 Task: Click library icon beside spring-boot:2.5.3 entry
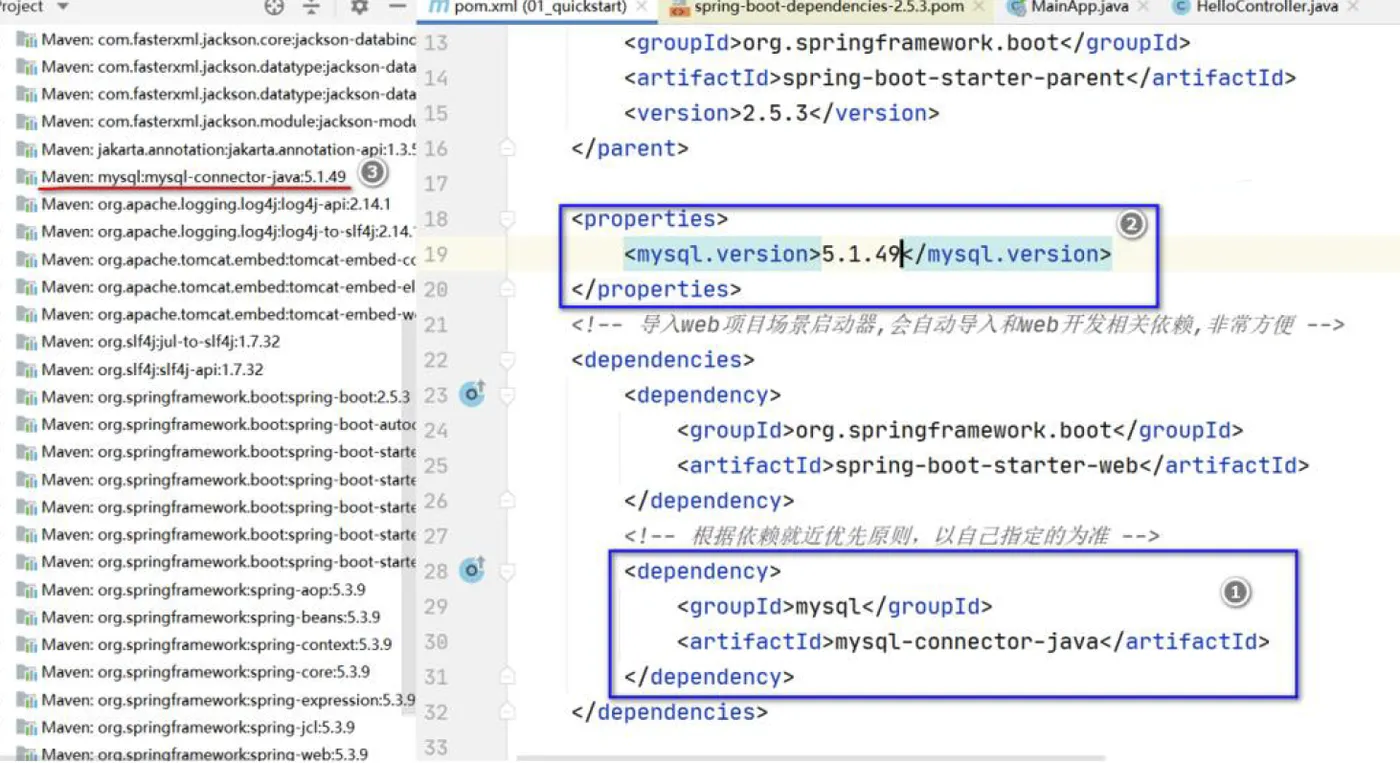[x=26, y=397]
